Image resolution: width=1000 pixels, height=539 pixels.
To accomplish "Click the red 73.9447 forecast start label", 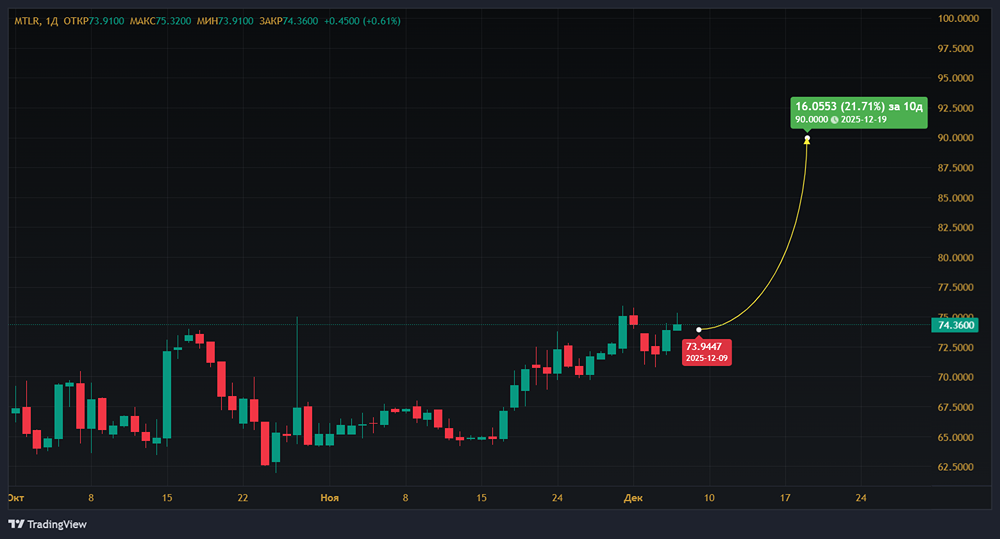I will tap(707, 350).
